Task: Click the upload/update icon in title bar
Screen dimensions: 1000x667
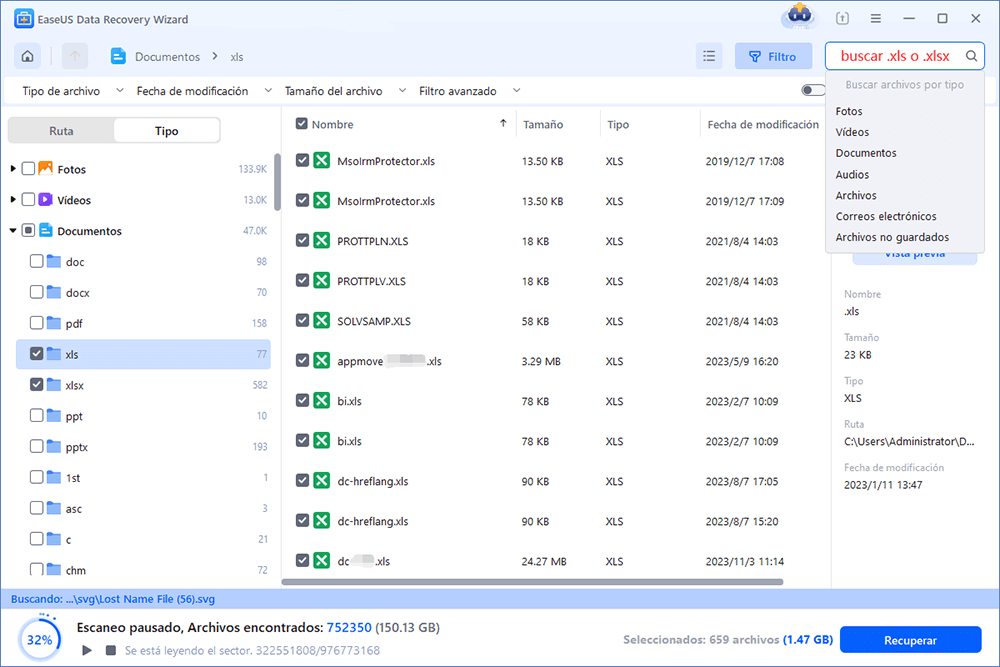Action: tap(842, 18)
